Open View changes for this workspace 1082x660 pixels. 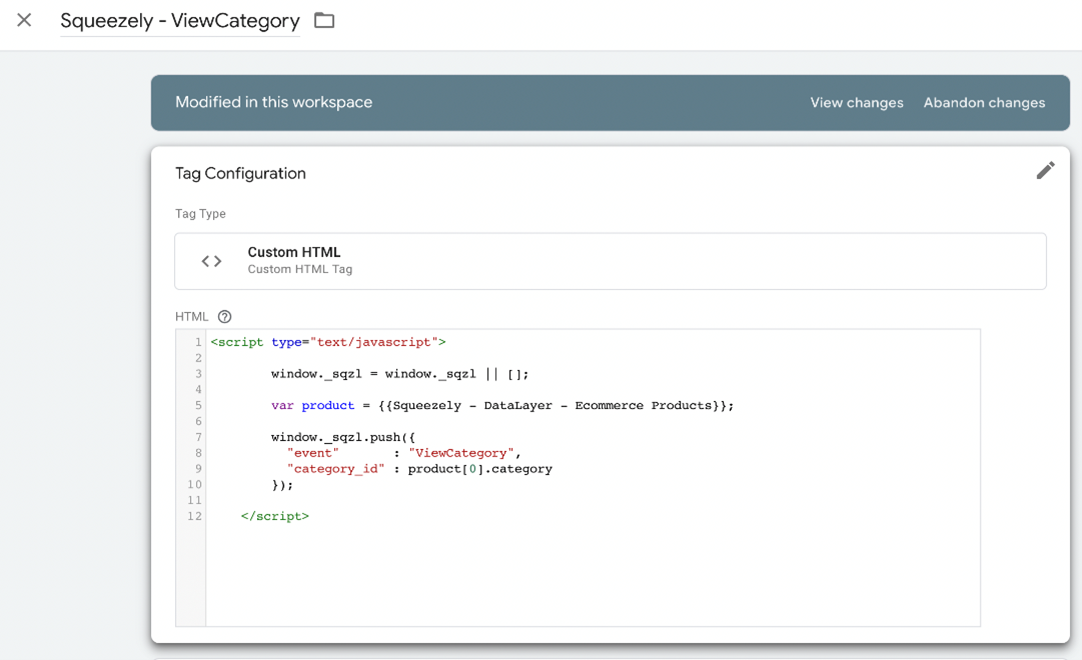click(856, 102)
